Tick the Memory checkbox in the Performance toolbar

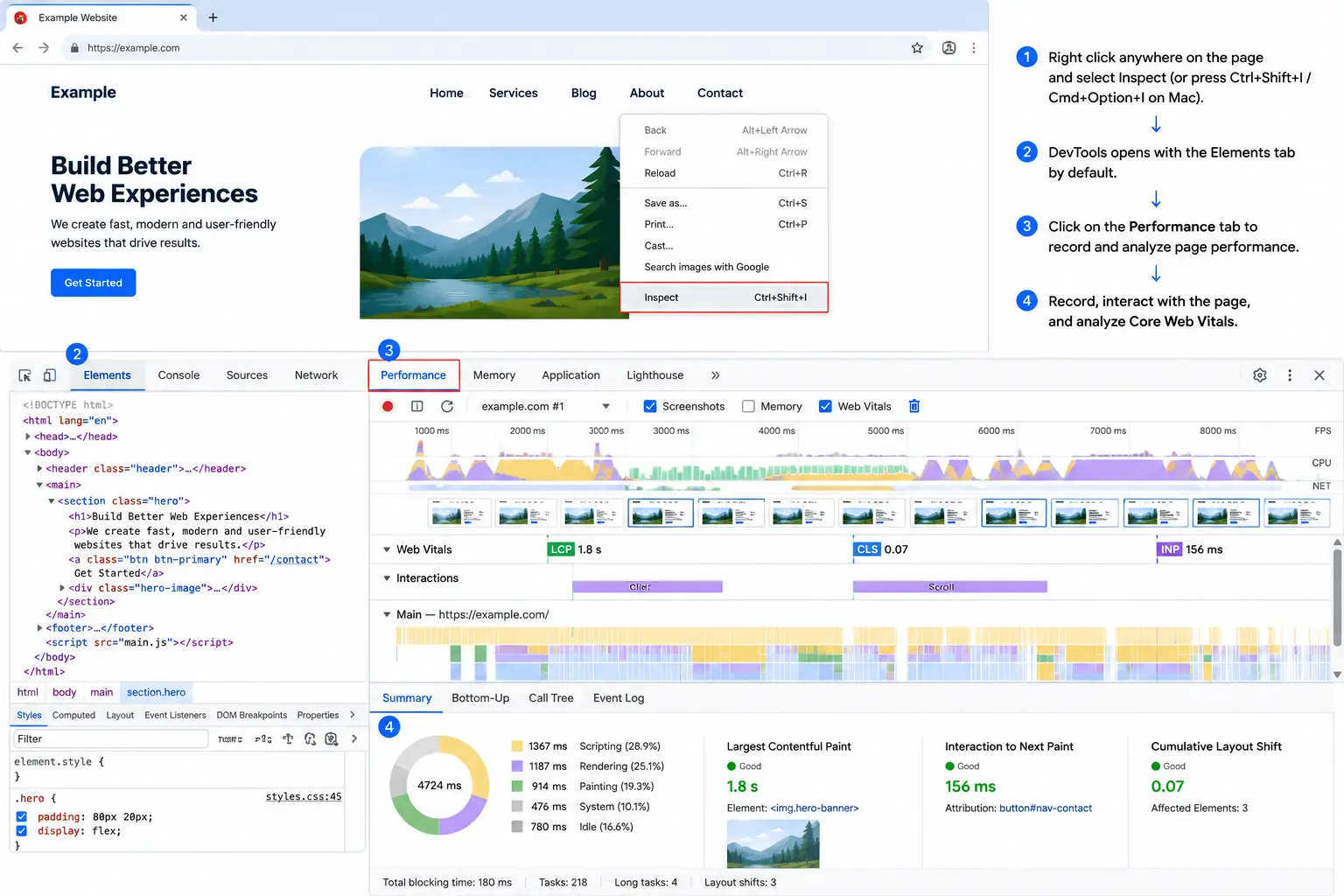[x=748, y=406]
